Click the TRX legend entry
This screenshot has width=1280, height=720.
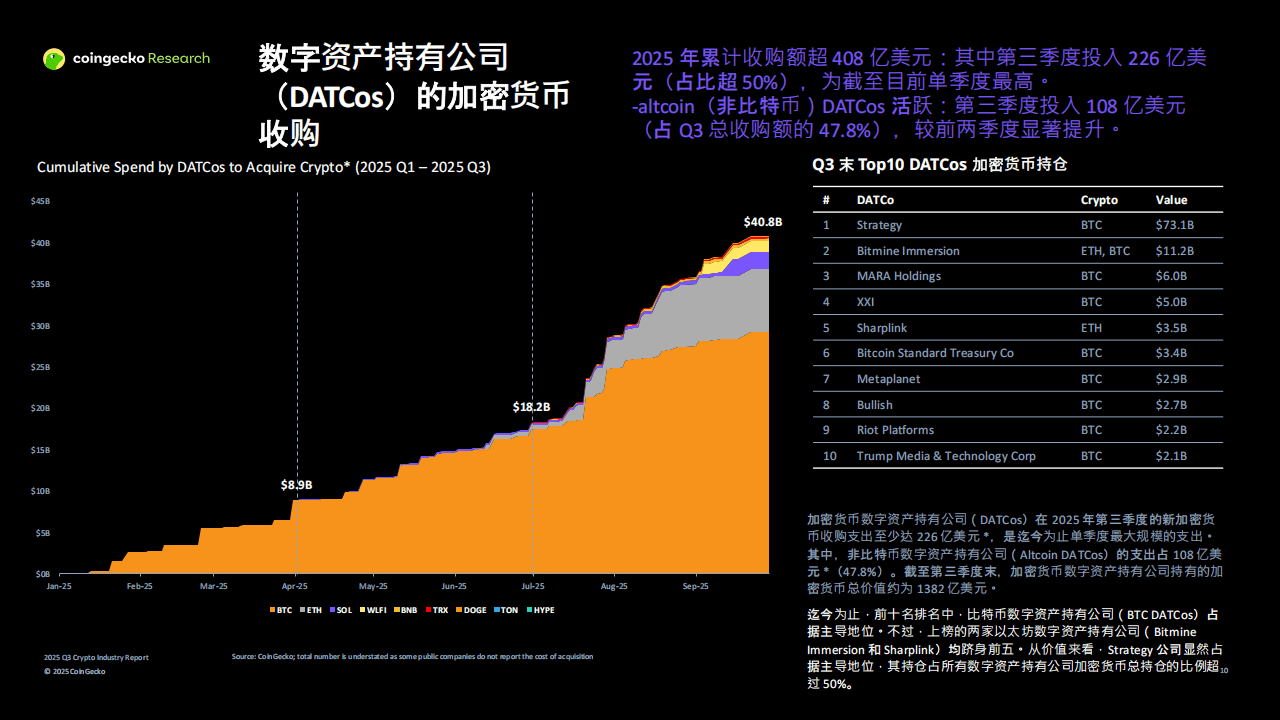pos(437,610)
